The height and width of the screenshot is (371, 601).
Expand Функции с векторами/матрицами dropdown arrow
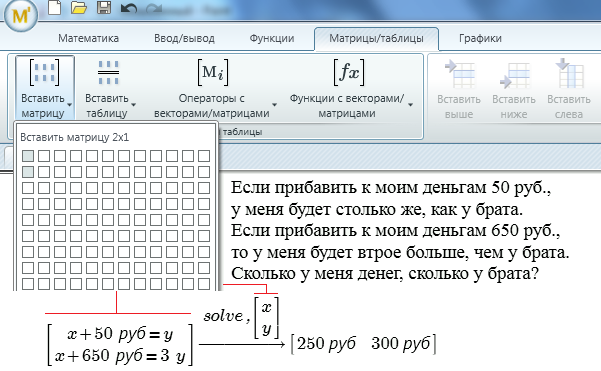410,105
